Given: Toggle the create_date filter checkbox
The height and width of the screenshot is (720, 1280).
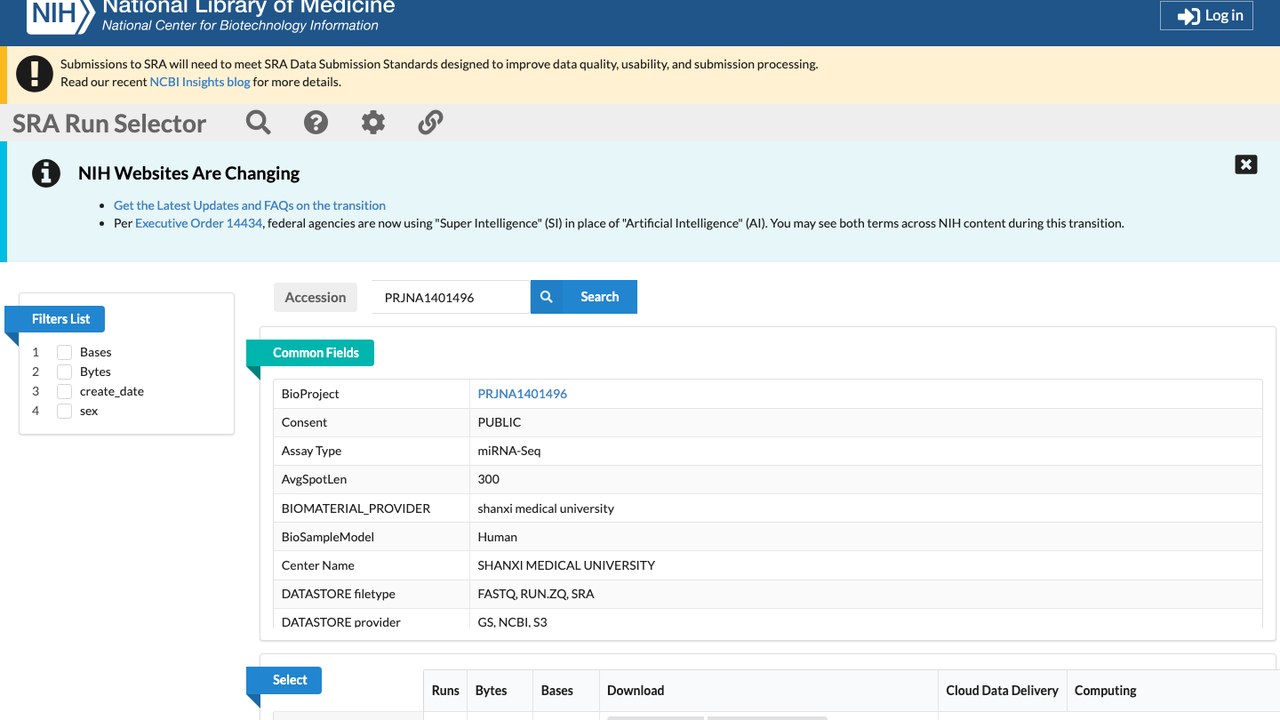Looking at the screenshot, I should point(64,391).
